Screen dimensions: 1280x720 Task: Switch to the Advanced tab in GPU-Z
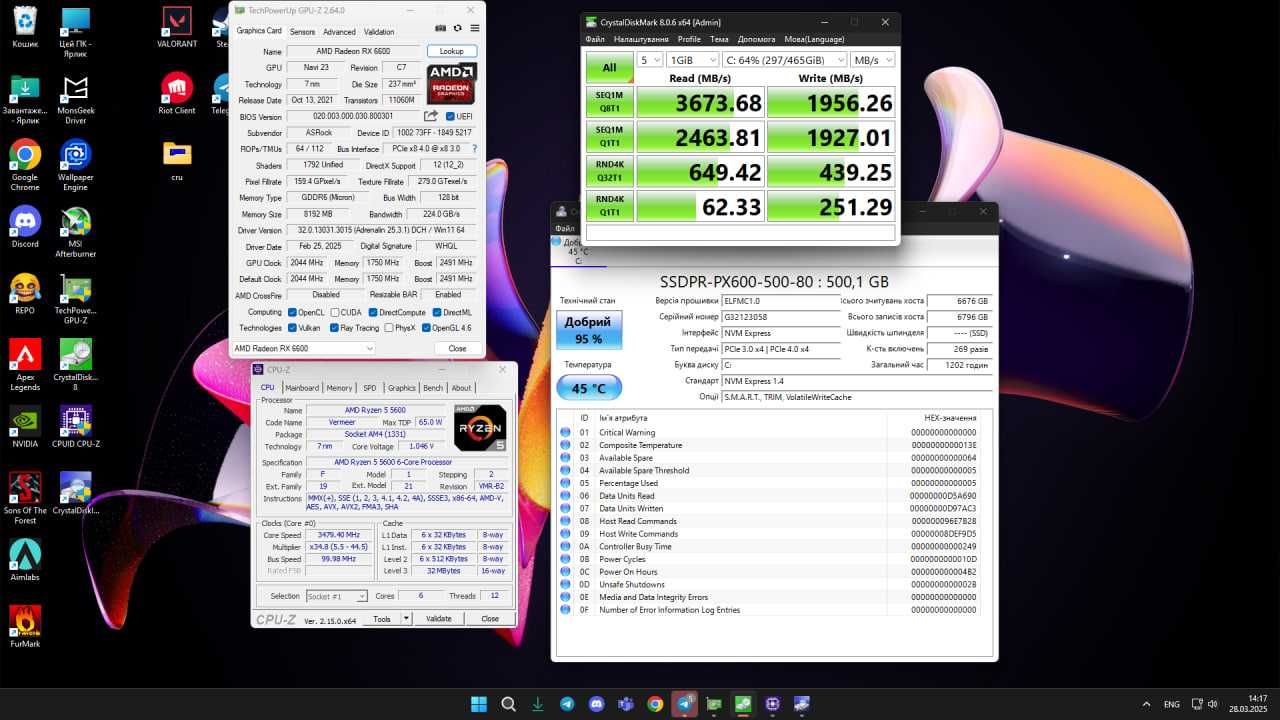tap(339, 32)
